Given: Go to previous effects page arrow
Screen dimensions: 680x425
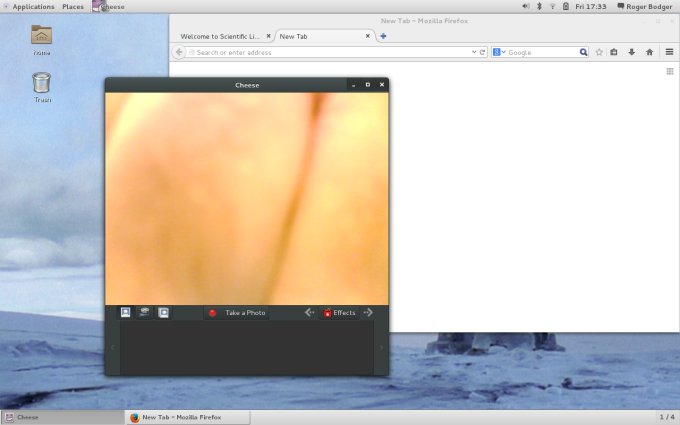Looking at the screenshot, I should pos(309,313).
